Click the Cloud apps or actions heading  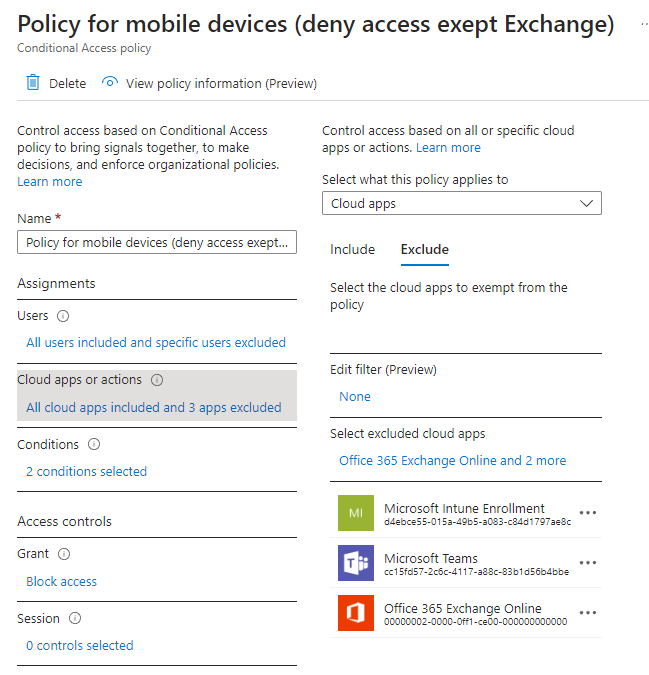(79, 380)
